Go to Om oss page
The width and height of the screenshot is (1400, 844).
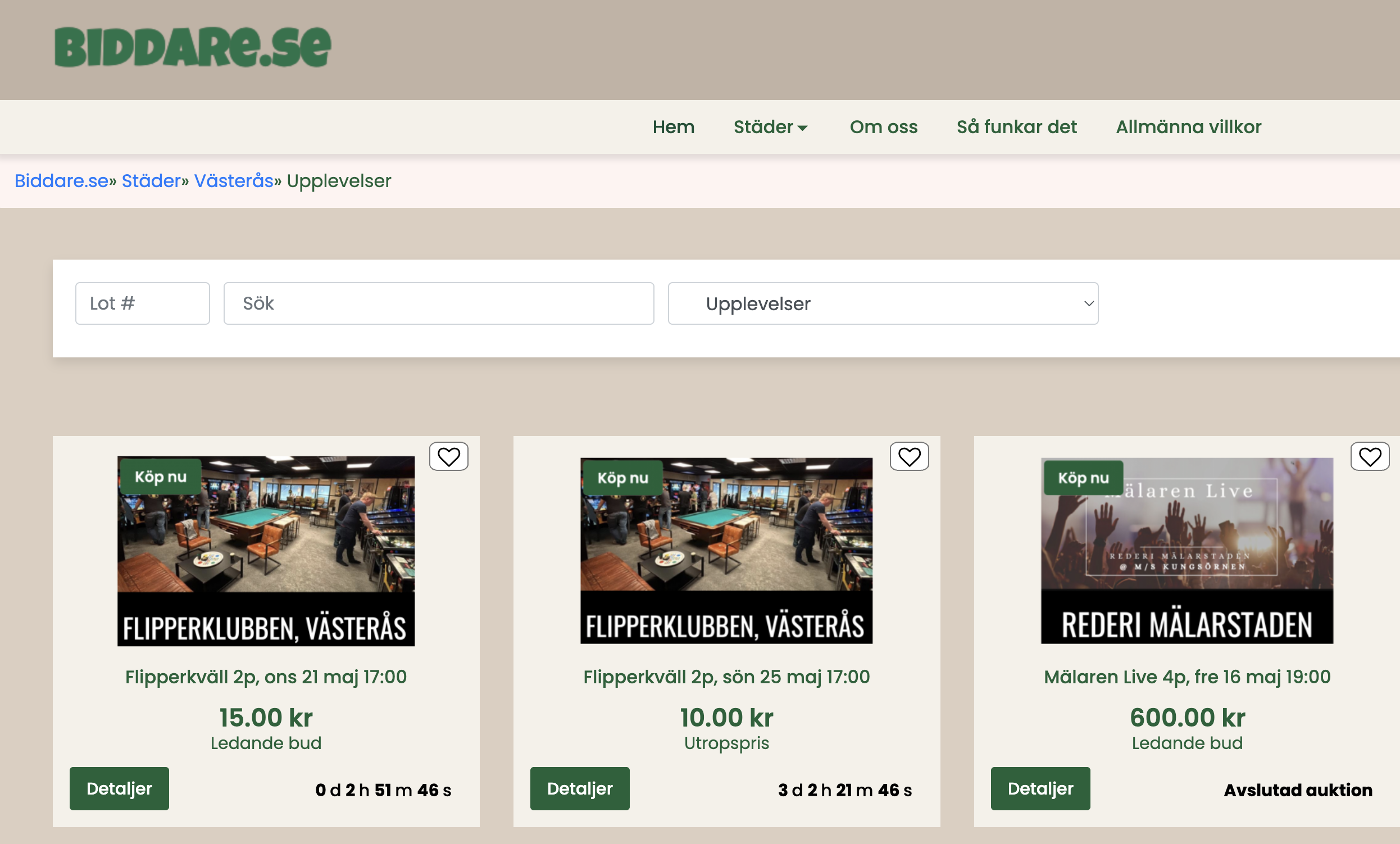pos(883,127)
